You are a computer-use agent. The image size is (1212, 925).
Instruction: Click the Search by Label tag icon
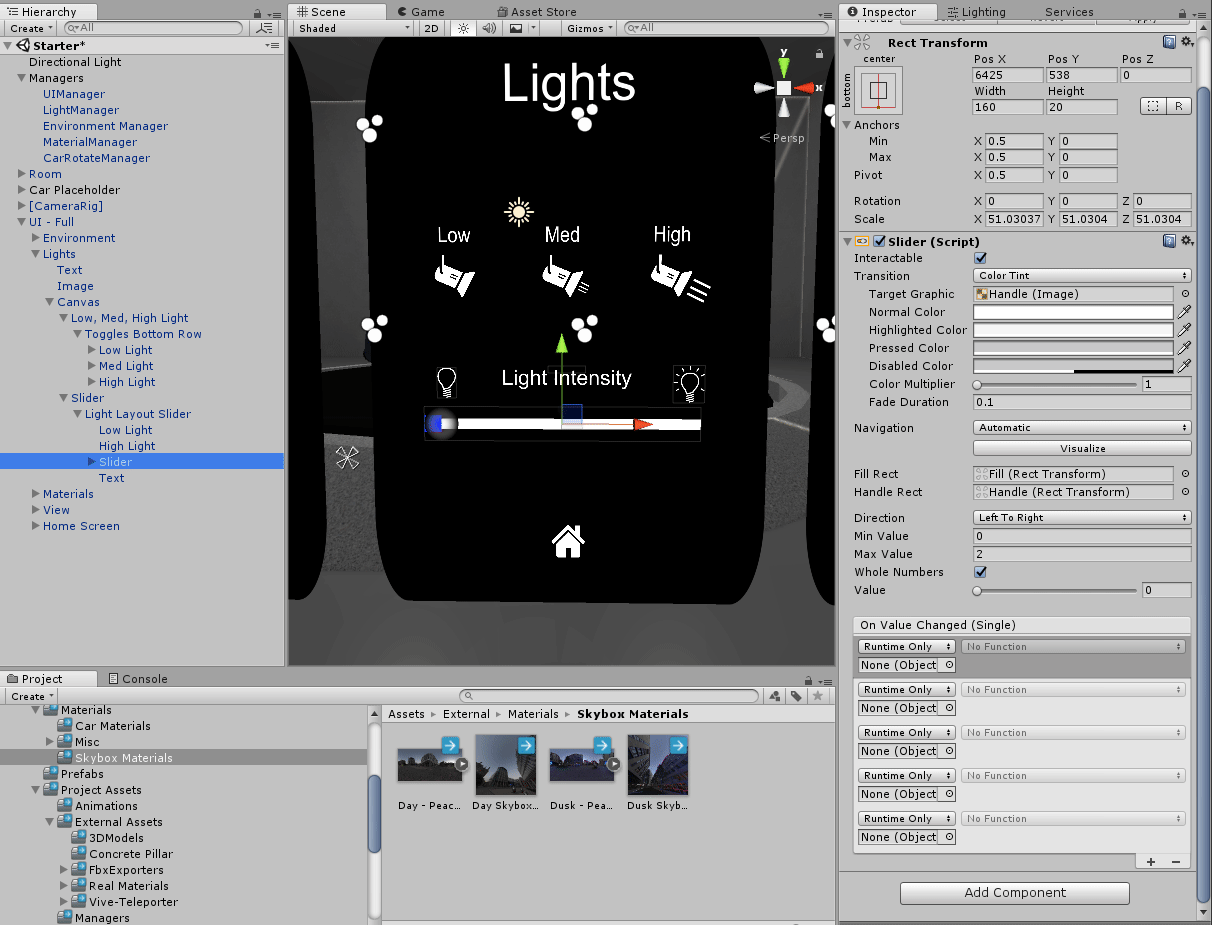796,696
